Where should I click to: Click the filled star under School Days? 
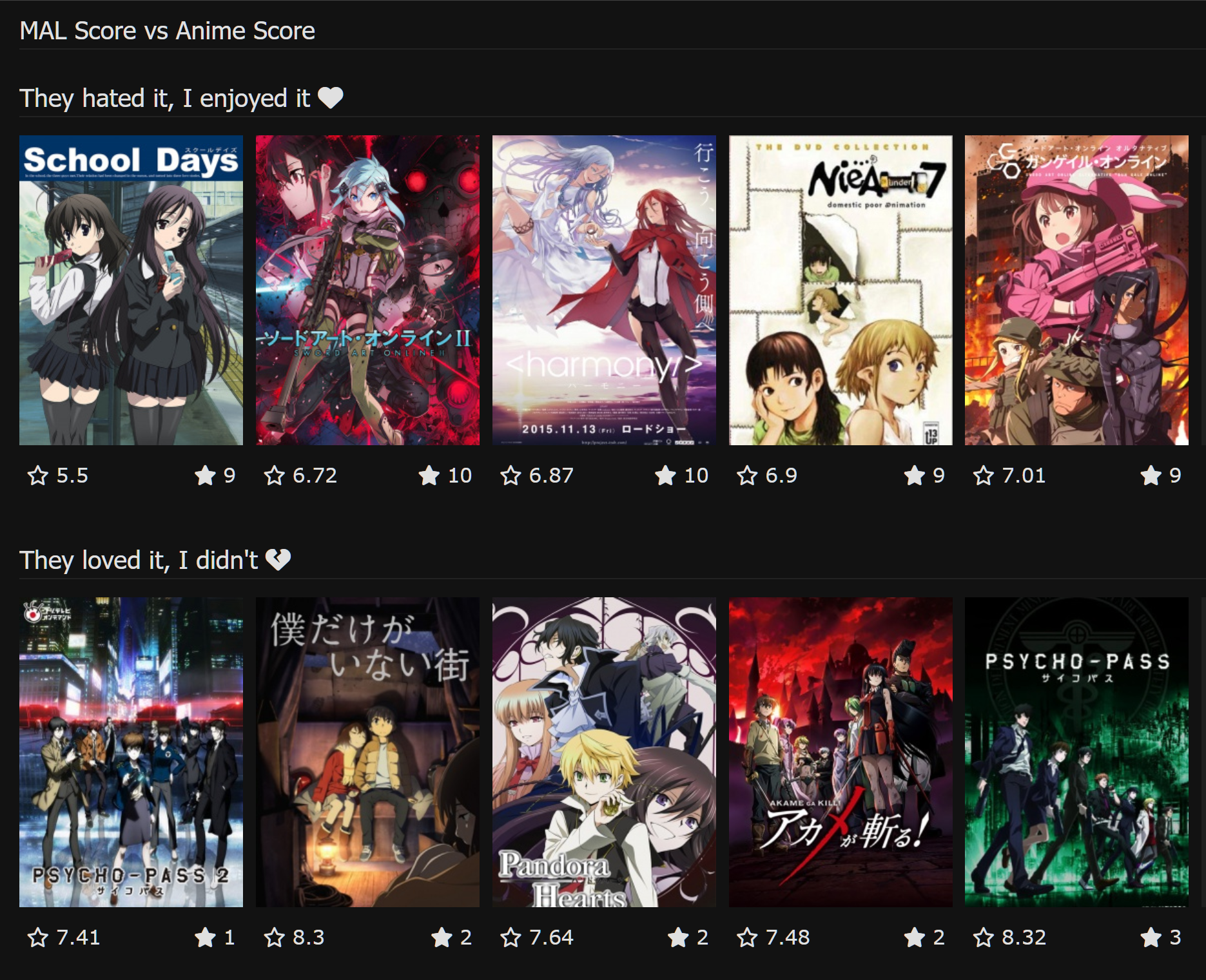(205, 476)
